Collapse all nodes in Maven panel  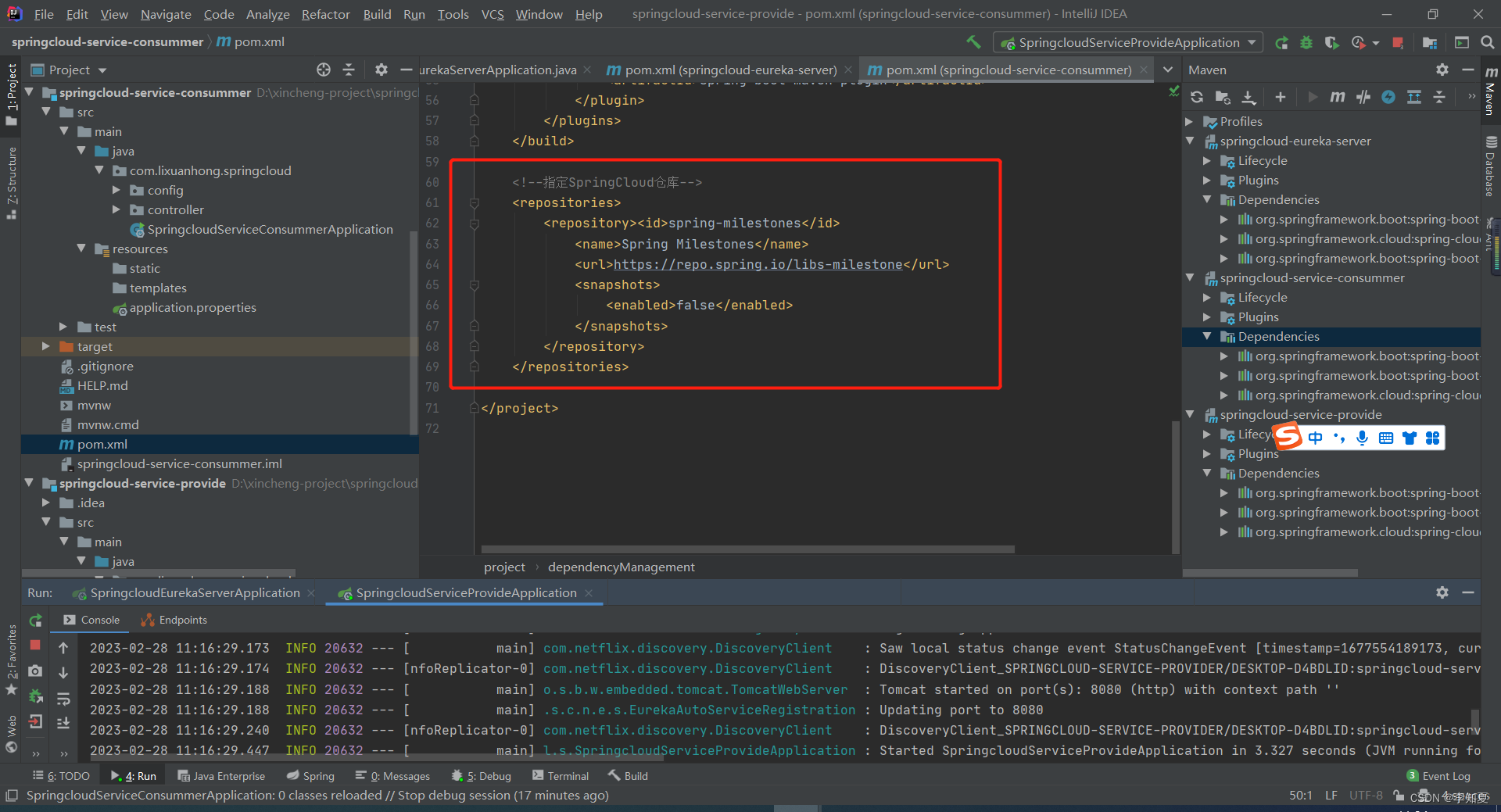[x=1439, y=97]
